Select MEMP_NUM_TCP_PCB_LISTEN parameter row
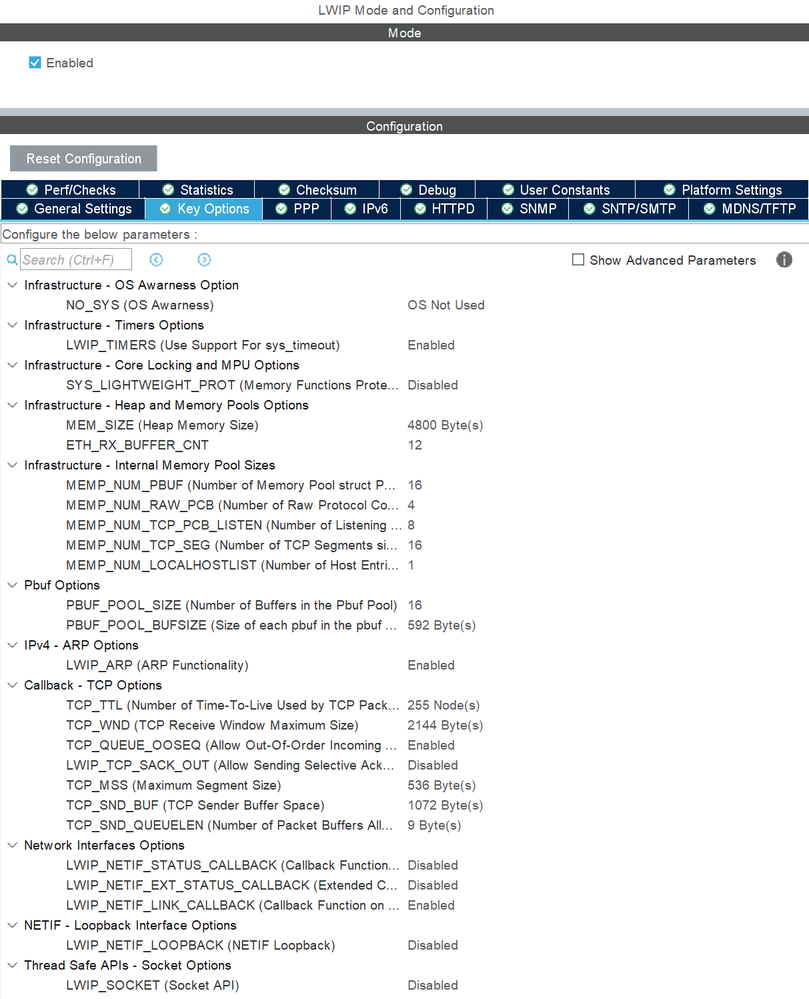This screenshot has width=809, height=999. (404, 525)
